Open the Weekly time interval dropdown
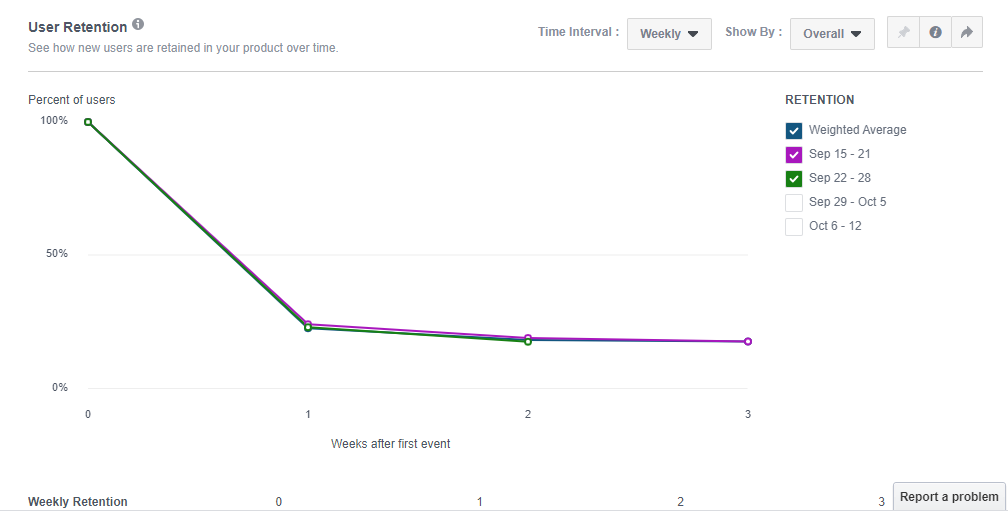The image size is (1008, 511). point(669,34)
